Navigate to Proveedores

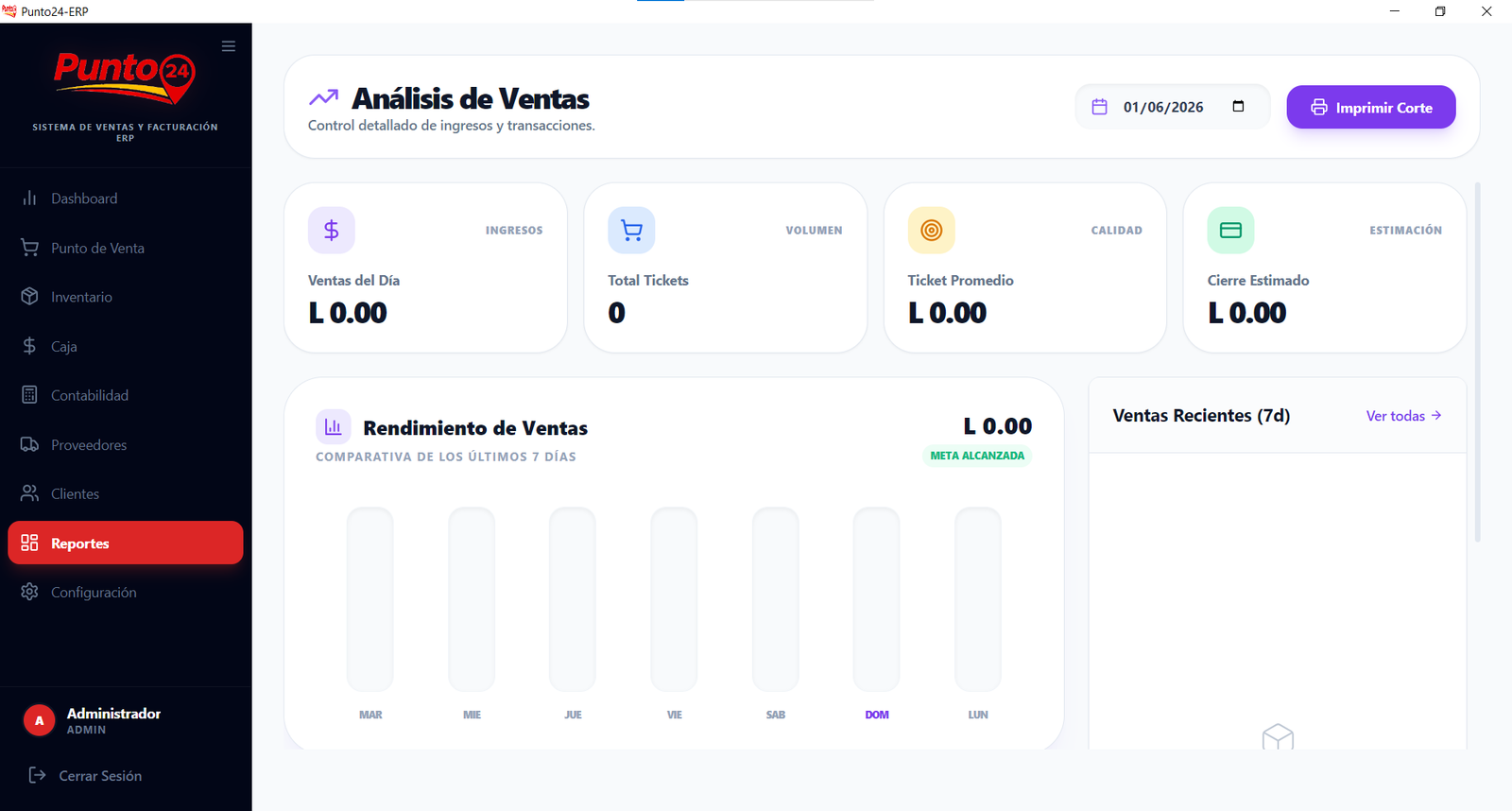click(126, 444)
